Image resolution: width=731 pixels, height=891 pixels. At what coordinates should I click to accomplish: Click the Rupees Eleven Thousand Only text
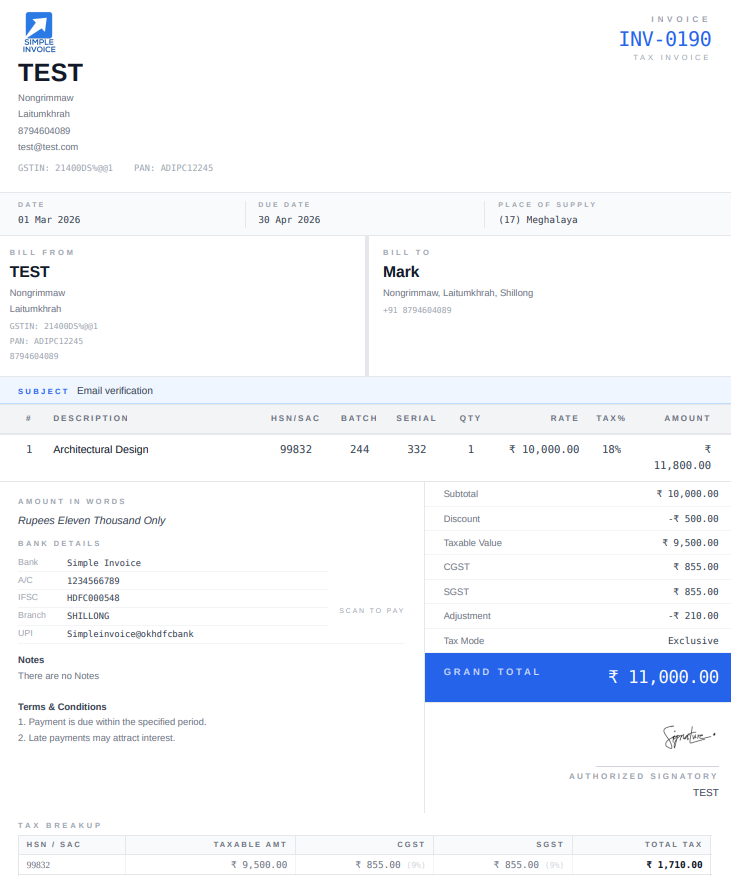click(92, 521)
